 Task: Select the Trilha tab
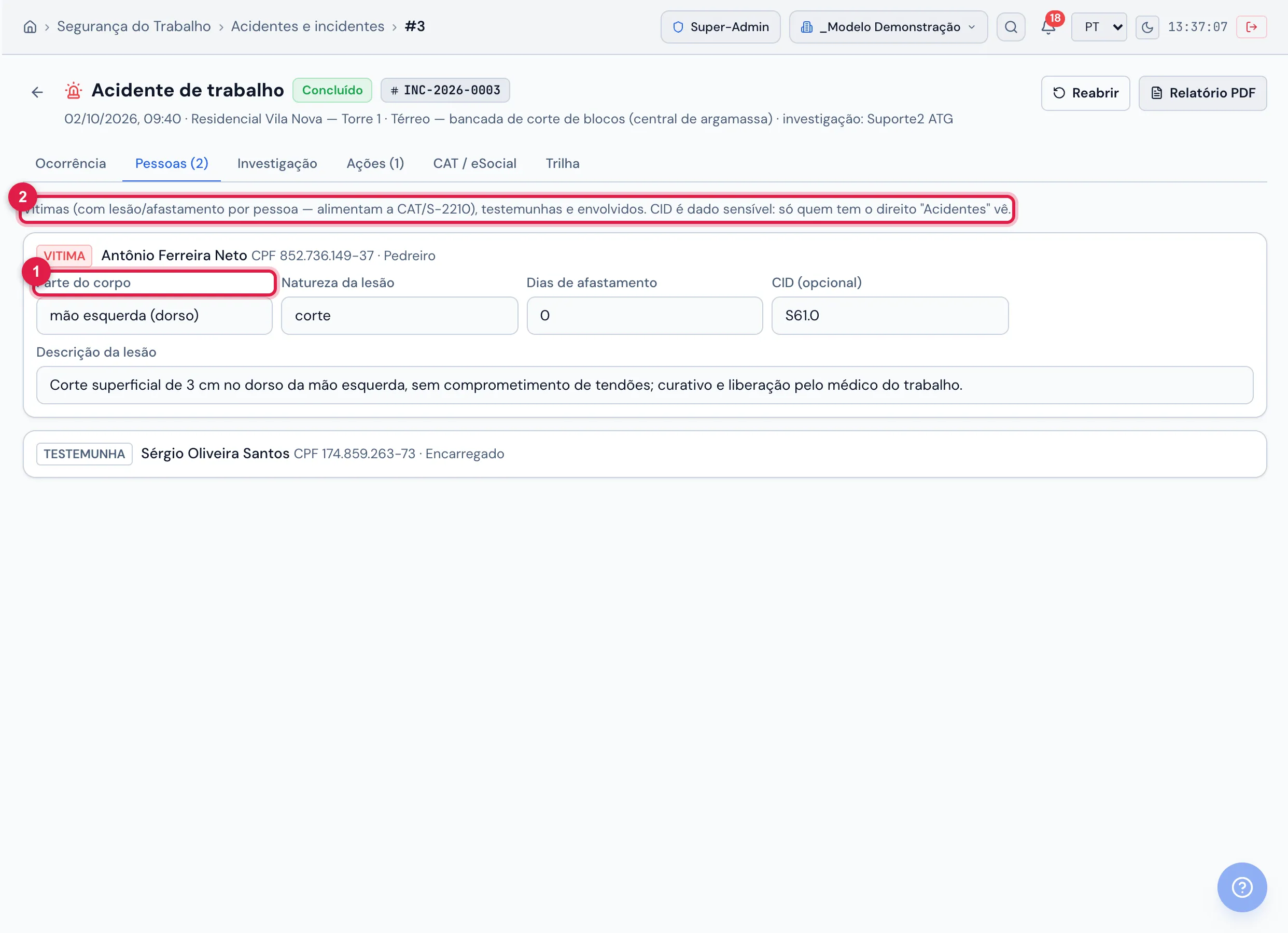click(x=562, y=164)
